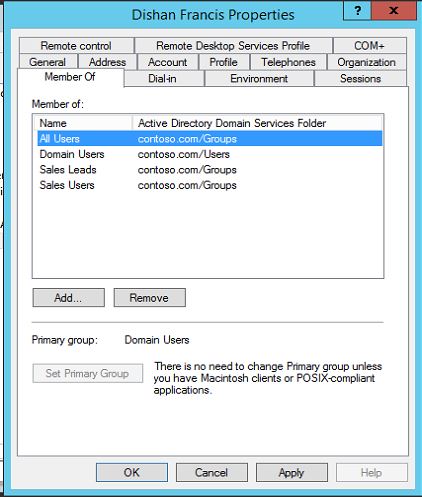
Task: Click the question mark help icon
Action: coord(357,10)
